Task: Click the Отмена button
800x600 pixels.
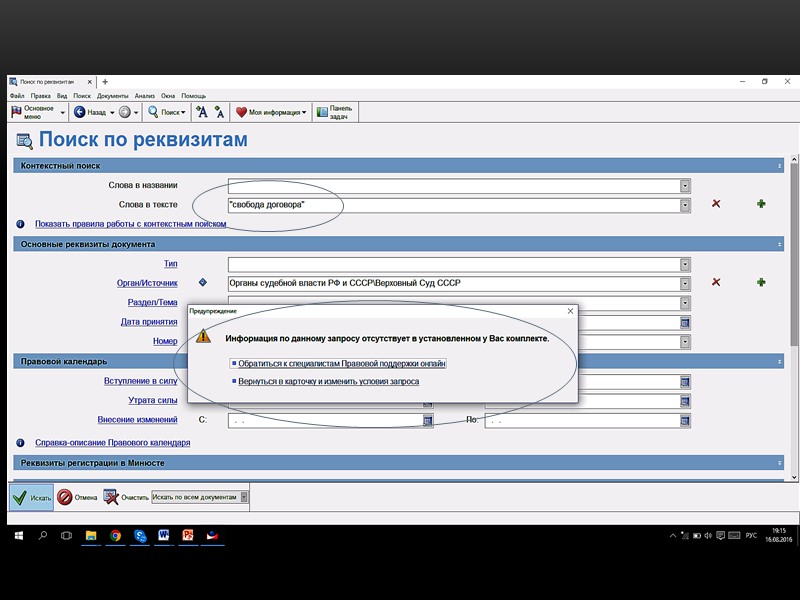Action: (x=77, y=497)
